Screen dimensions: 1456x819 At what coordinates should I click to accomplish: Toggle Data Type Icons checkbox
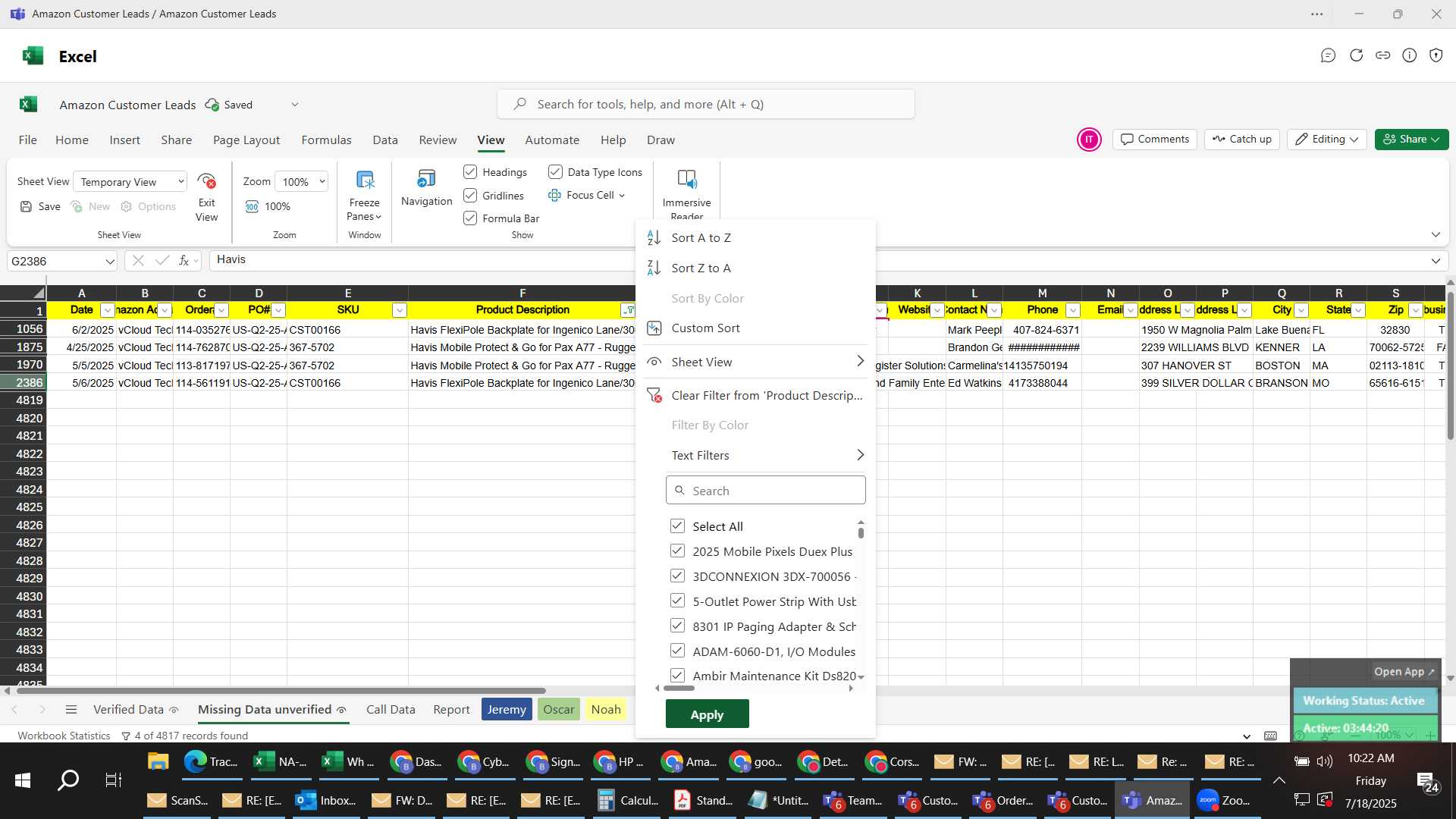(555, 172)
